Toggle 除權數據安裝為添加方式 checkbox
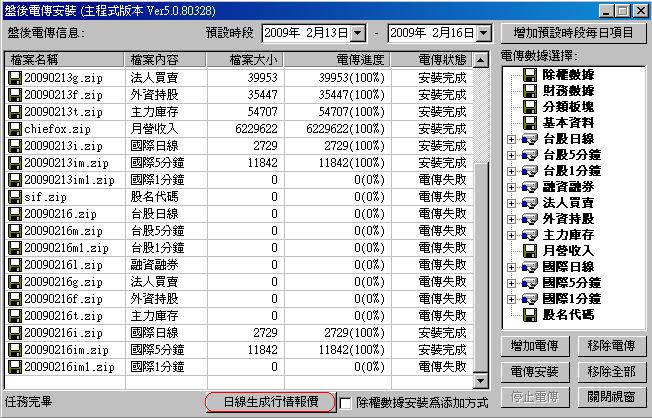 click(x=346, y=403)
